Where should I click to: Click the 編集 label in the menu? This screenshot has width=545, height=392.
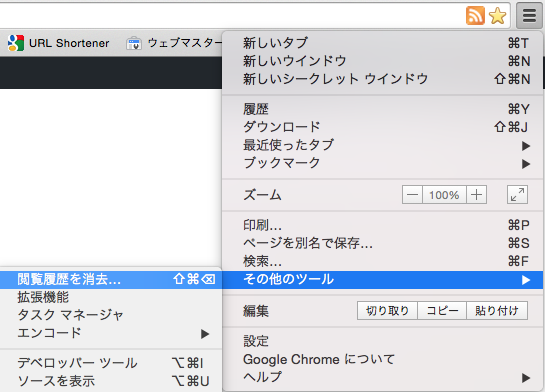(x=256, y=311)
